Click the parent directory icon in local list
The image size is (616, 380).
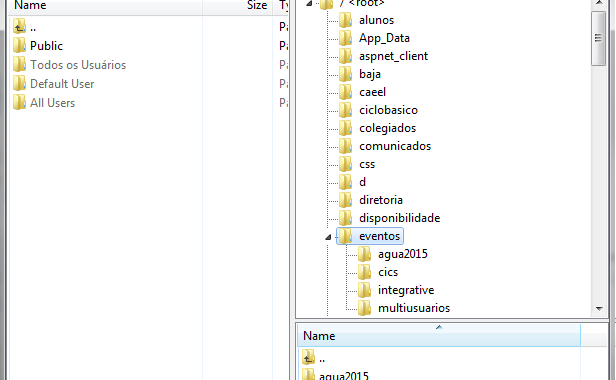tap(19, 26)
